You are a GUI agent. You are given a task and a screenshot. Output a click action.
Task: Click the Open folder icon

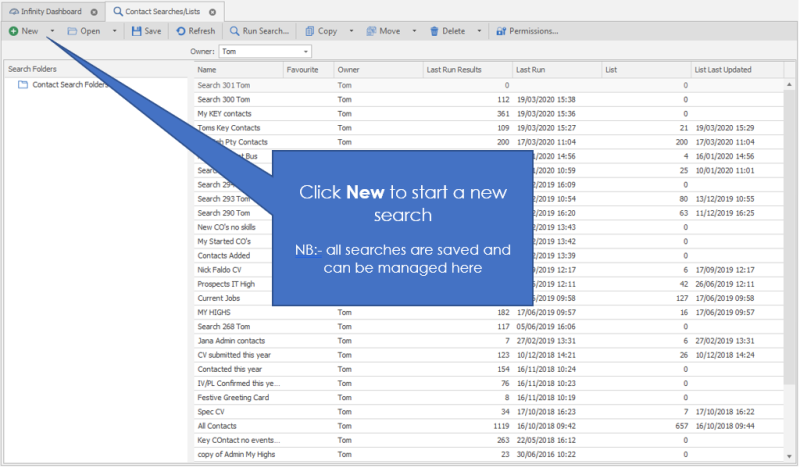coord(73,31)
